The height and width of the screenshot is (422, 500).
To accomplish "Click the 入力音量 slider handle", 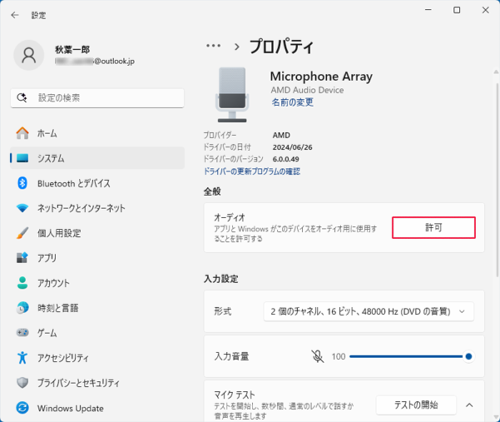I will click(469, 356).
